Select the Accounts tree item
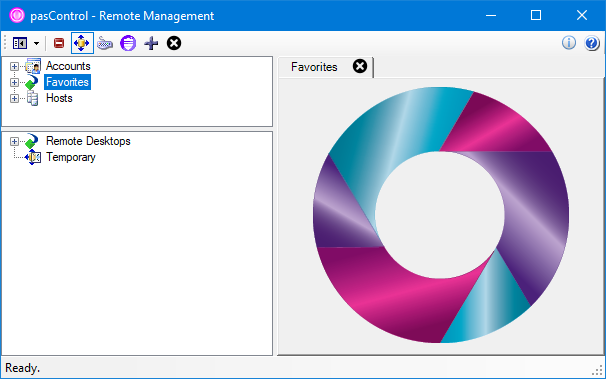The height and width of the screenshot is (379, 606). tap(68, 66)
